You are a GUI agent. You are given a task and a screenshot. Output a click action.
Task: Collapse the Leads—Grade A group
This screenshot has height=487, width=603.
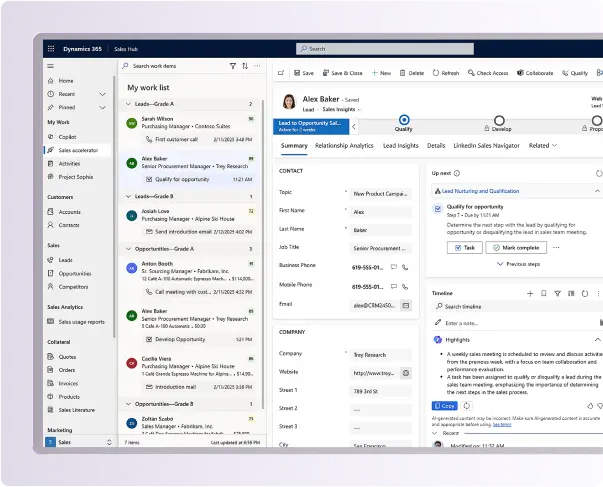click(x=128, y=104)
